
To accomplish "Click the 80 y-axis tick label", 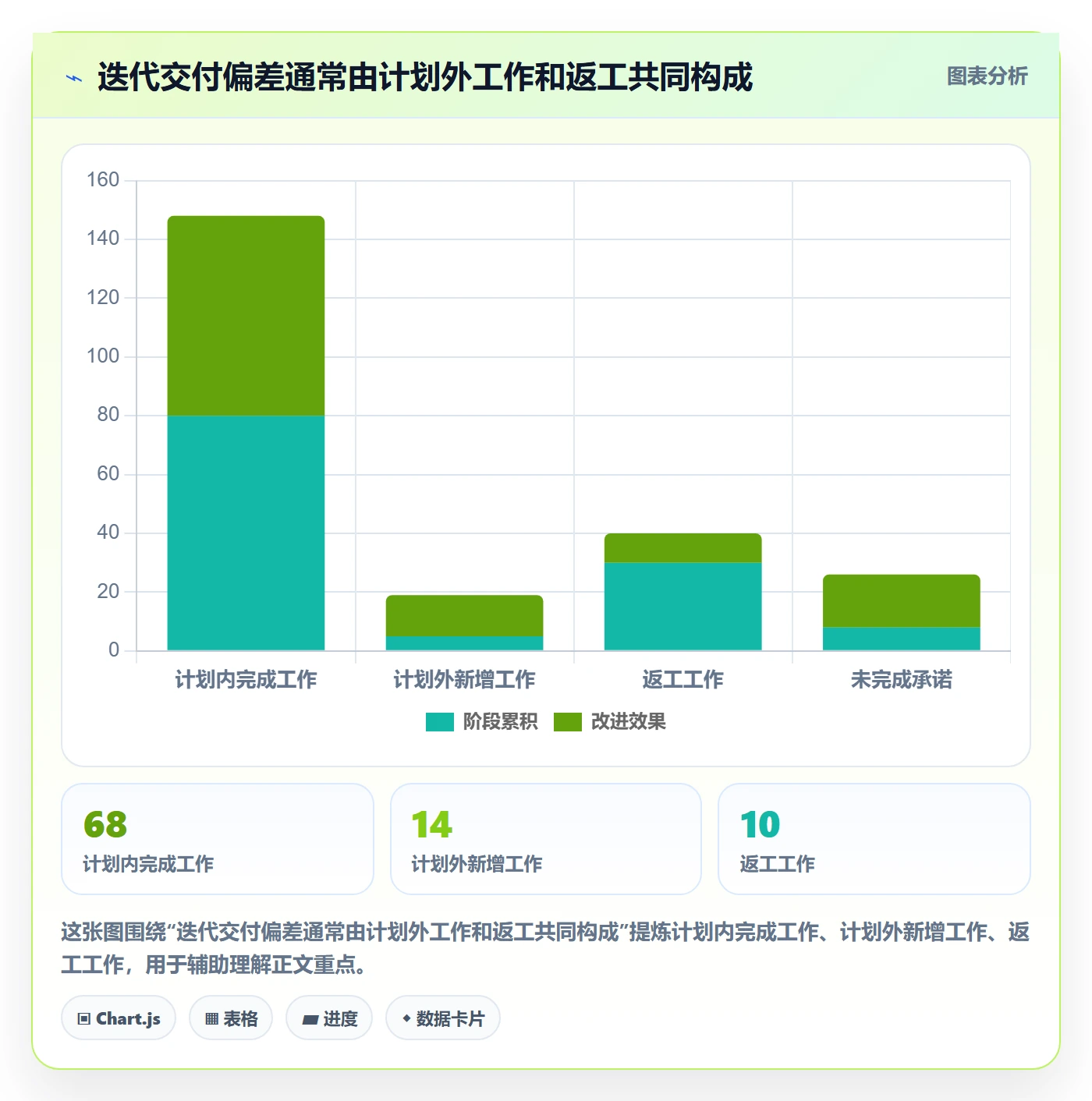I will [x=108, y=415].
